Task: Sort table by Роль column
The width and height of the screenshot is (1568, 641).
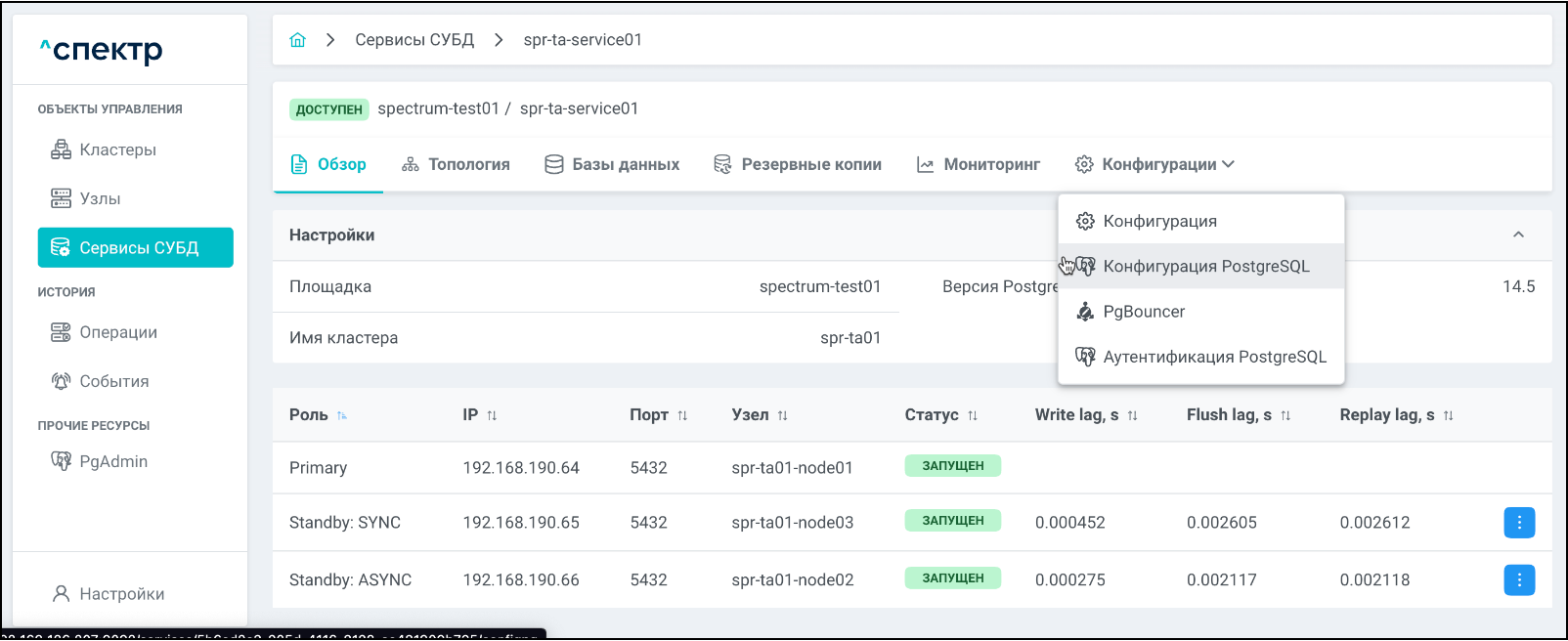Action: tap(342, 415)
